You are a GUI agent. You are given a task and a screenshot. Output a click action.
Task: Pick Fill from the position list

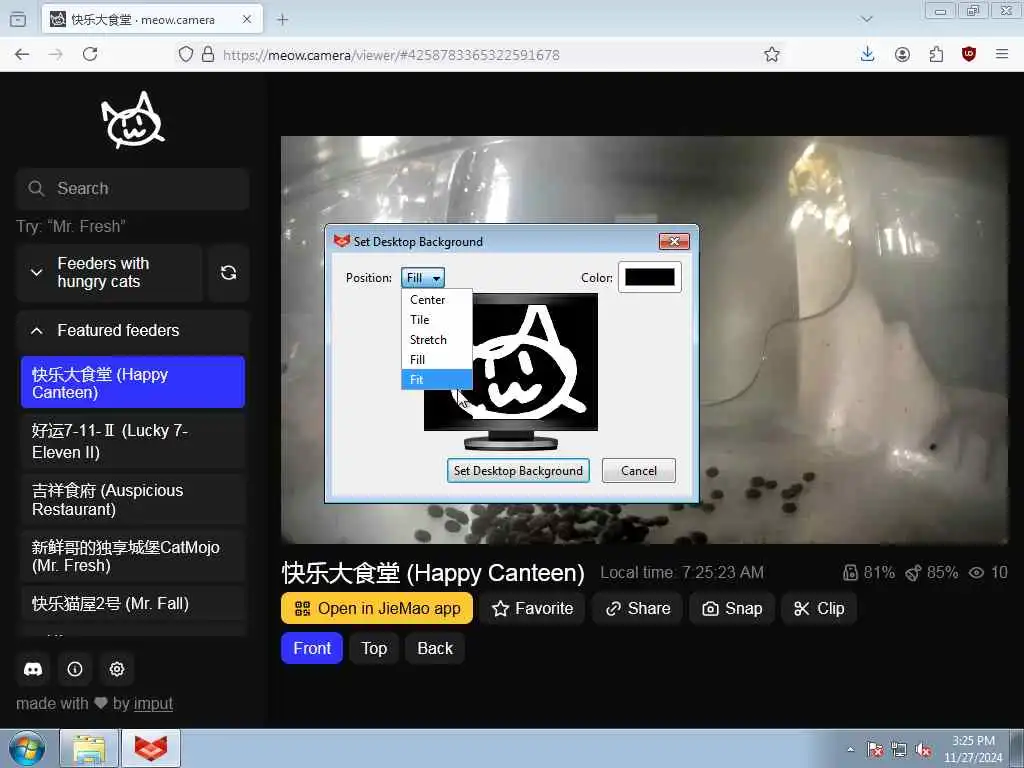coord(436,360)
